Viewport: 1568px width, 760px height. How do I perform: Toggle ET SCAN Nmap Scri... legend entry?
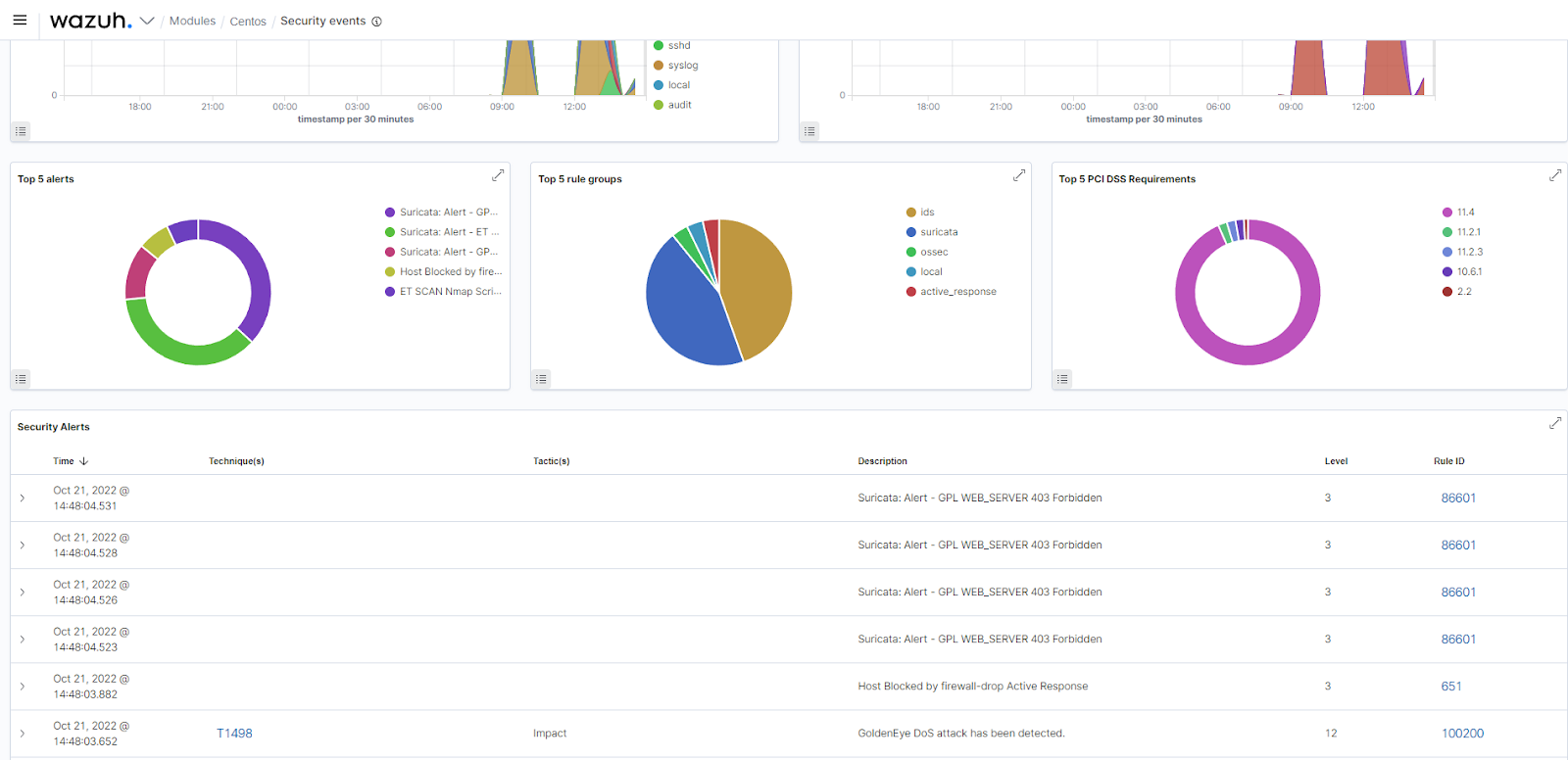(443, 292)
